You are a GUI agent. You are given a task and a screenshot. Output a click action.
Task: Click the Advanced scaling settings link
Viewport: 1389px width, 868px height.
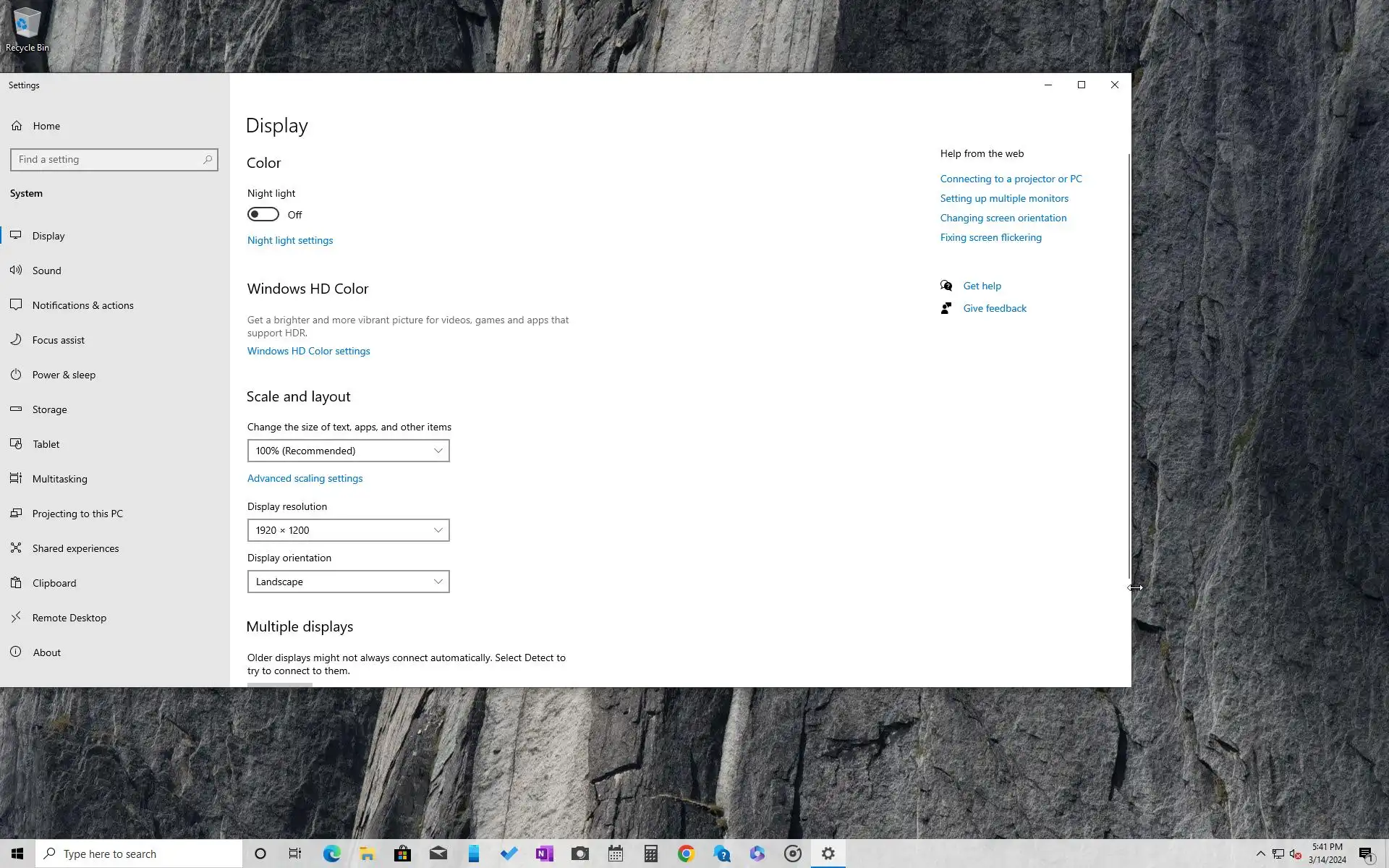click(305, 478)
